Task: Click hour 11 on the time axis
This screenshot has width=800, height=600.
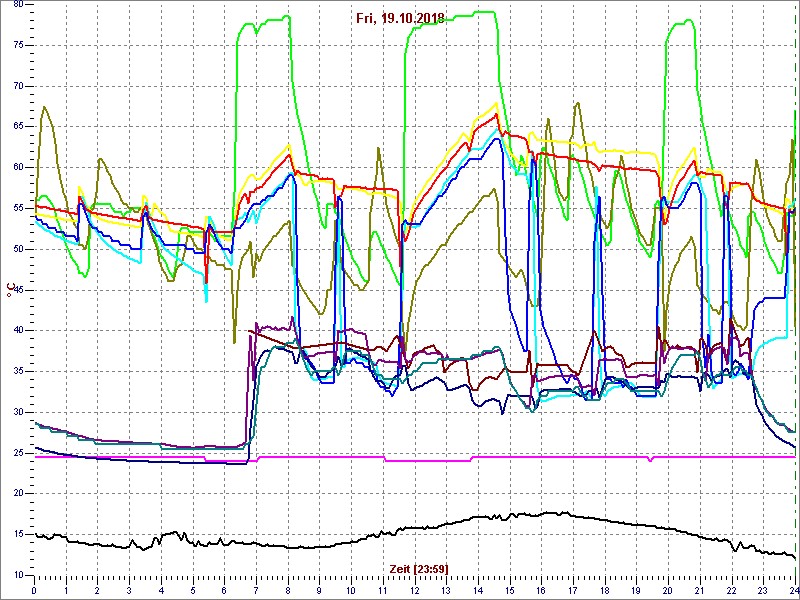Action: point(383,590)
